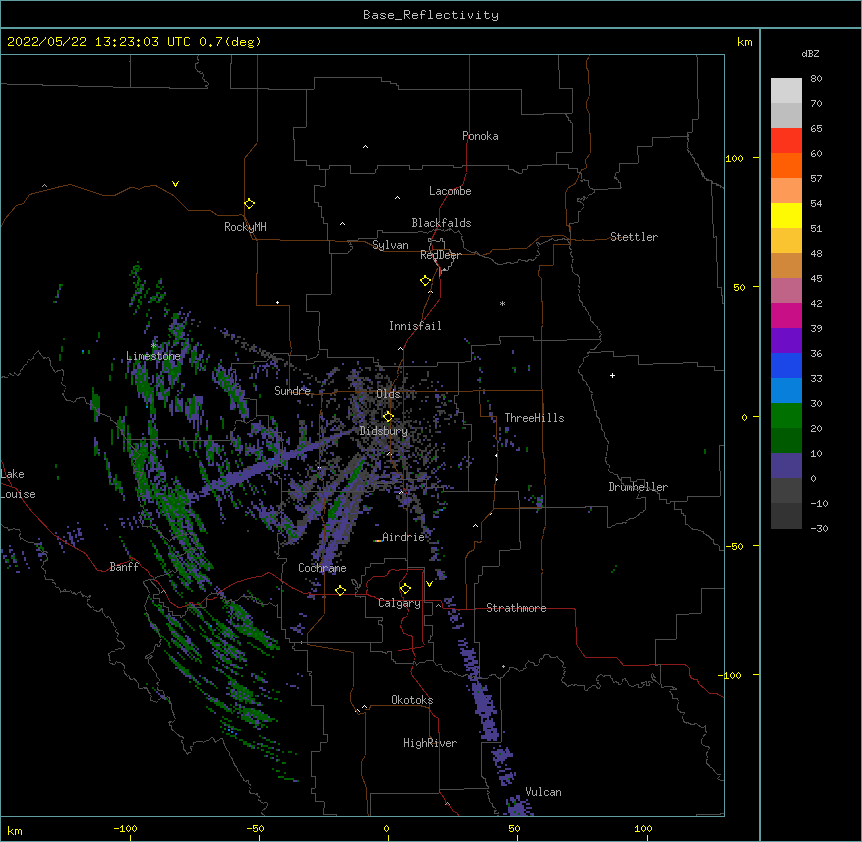Click the -100 tick on the vertical axis

731,675
